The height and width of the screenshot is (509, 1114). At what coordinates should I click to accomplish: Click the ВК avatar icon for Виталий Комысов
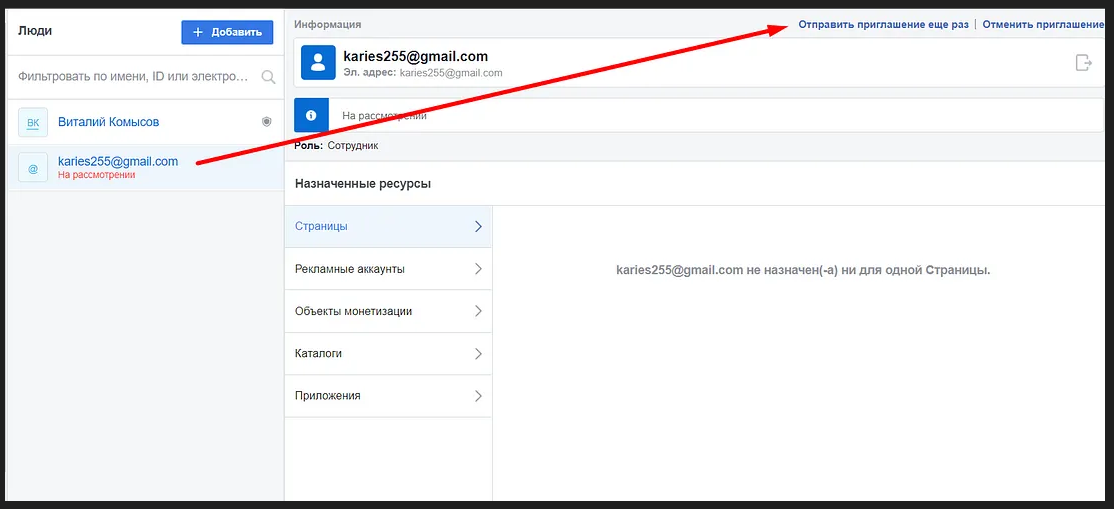coord(33,122)
